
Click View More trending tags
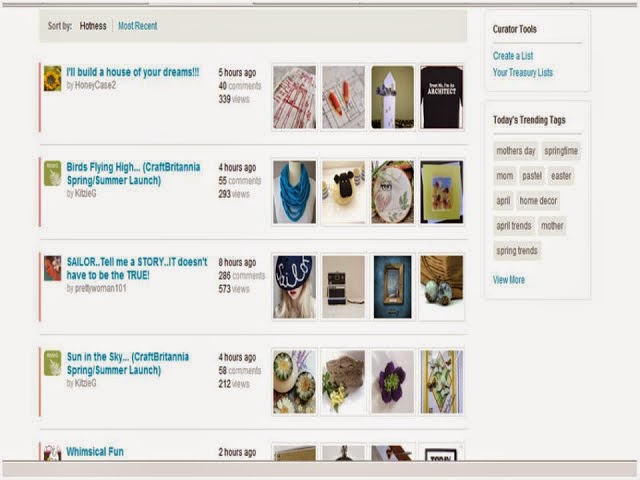click(509, 280)
